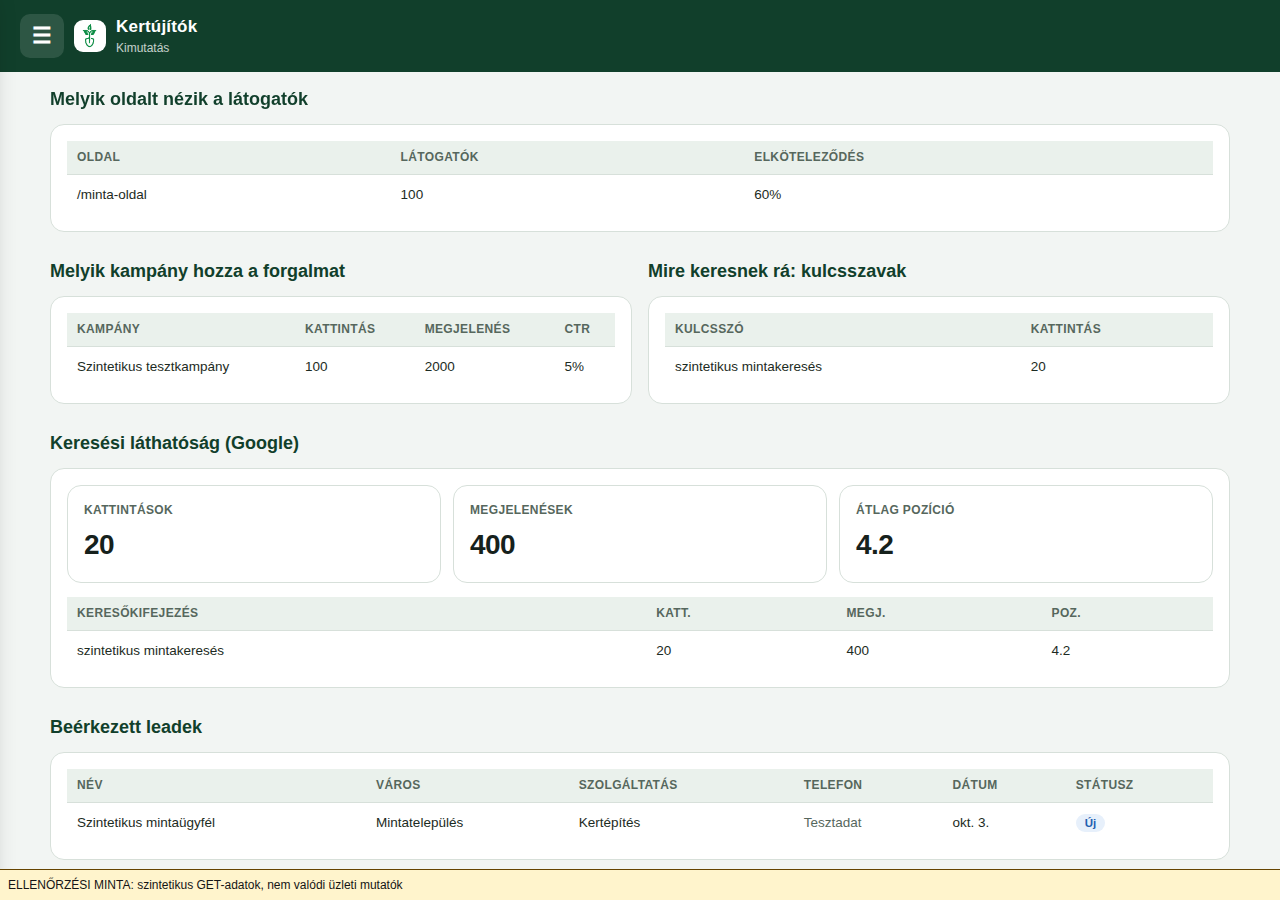Click the "Kertújítók" app title
The width and height of the screenshot is (1280, 900).
click(157, 27)
